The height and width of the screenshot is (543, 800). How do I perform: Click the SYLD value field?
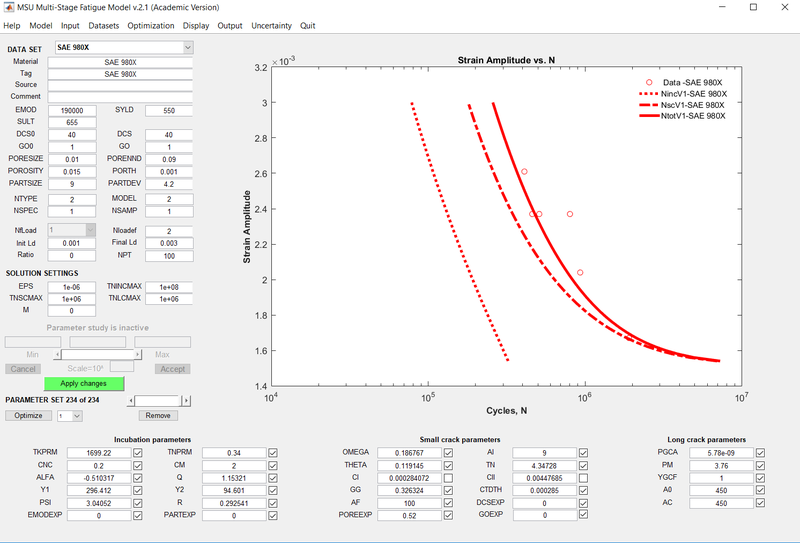pyautogui.click(x=169, y=111)
